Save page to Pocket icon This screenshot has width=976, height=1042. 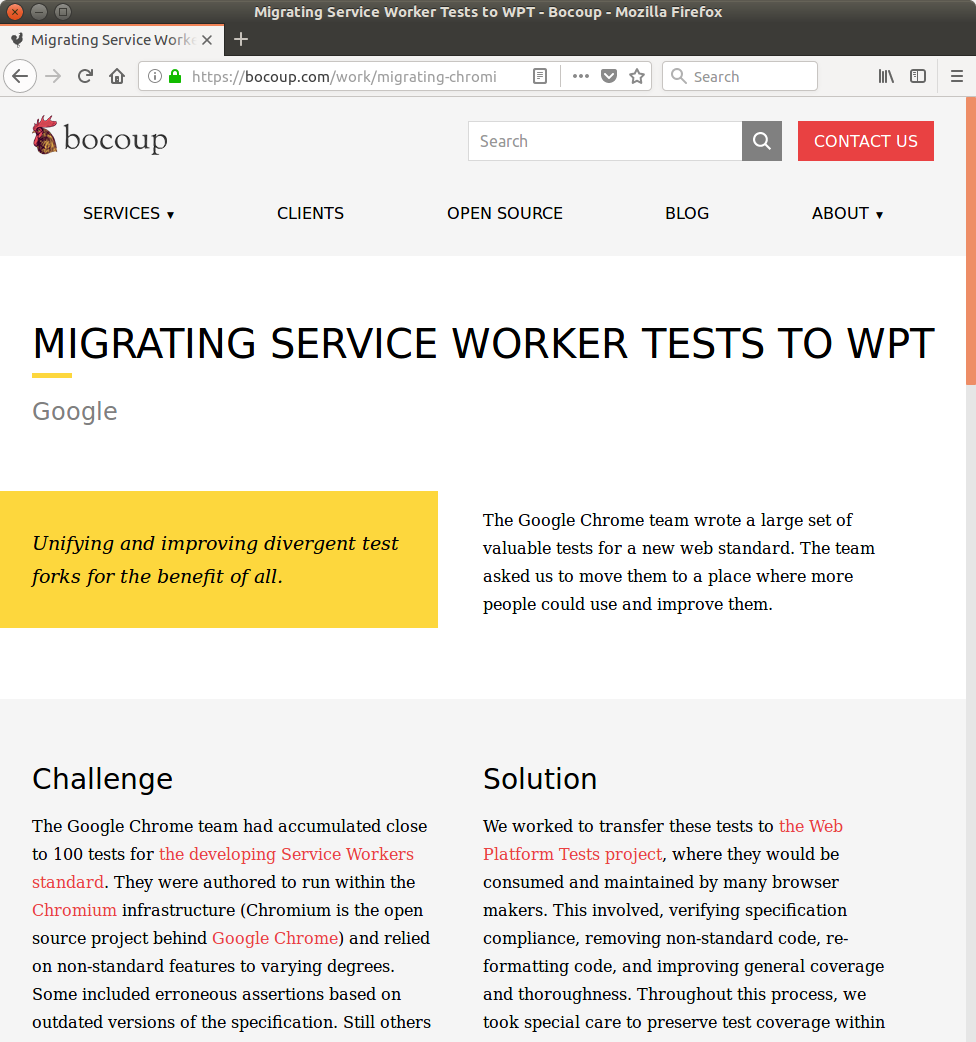609,76
